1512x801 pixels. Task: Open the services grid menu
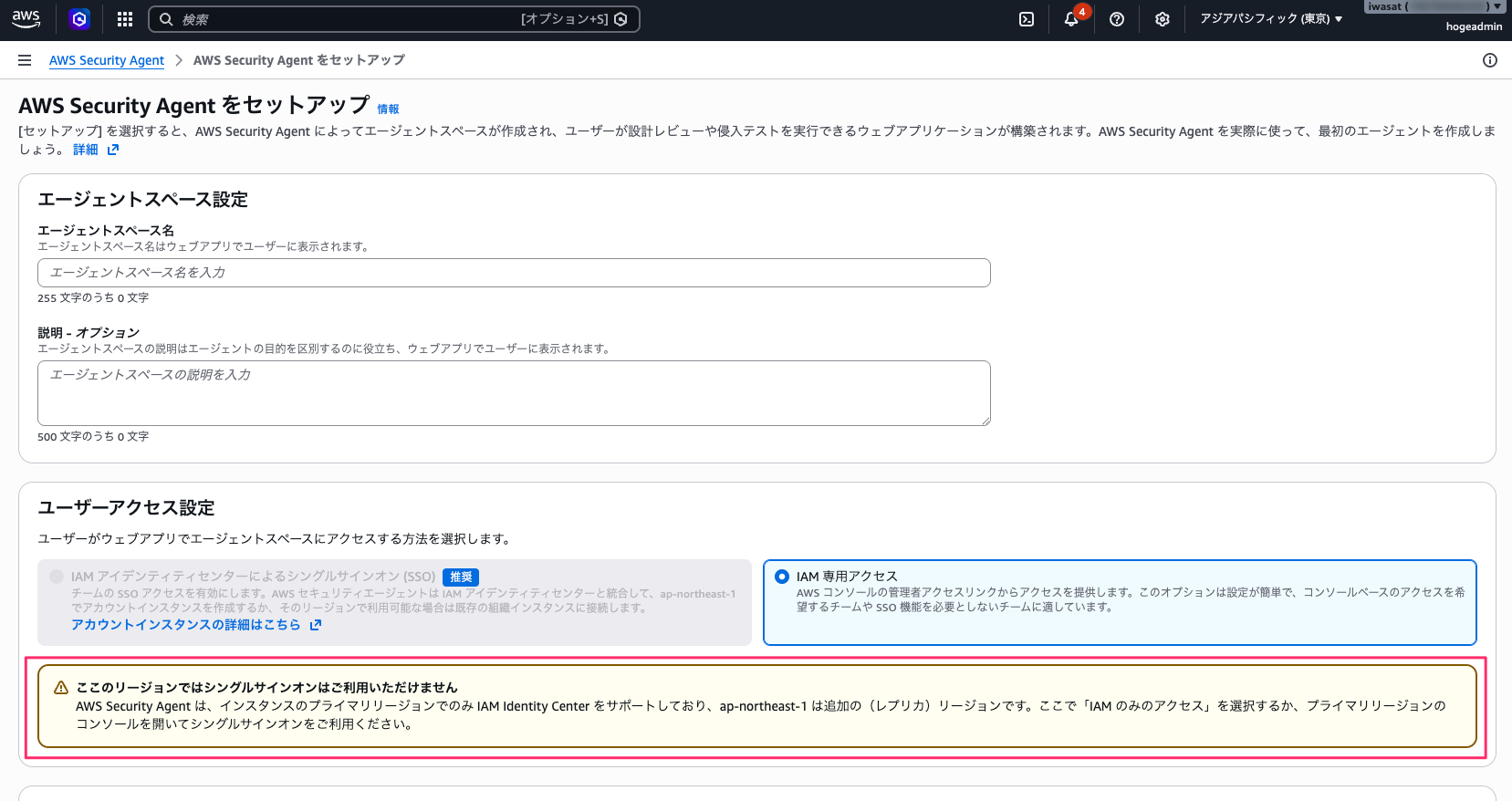(125, 19)
